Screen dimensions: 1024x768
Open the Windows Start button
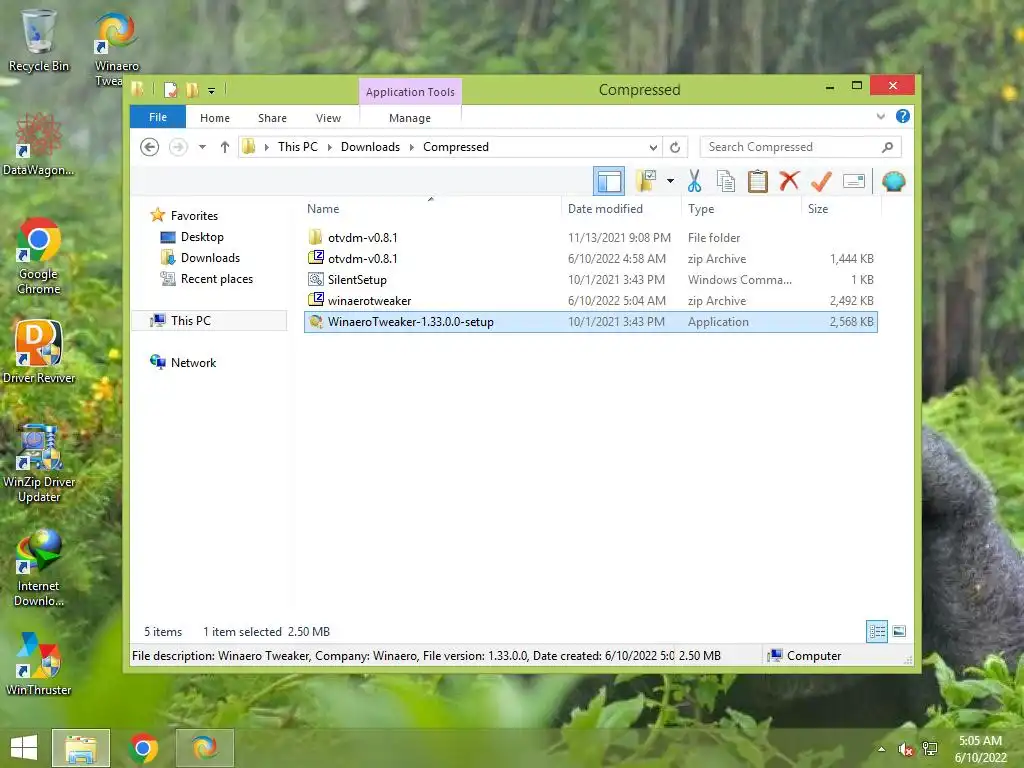click(24, 748)
